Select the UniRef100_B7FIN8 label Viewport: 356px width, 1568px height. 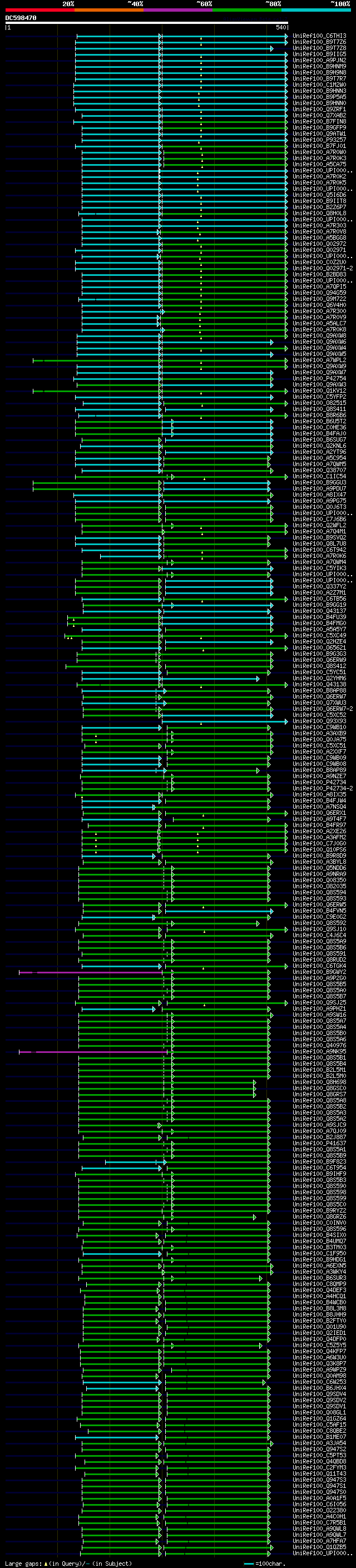[x=319, y=122]
